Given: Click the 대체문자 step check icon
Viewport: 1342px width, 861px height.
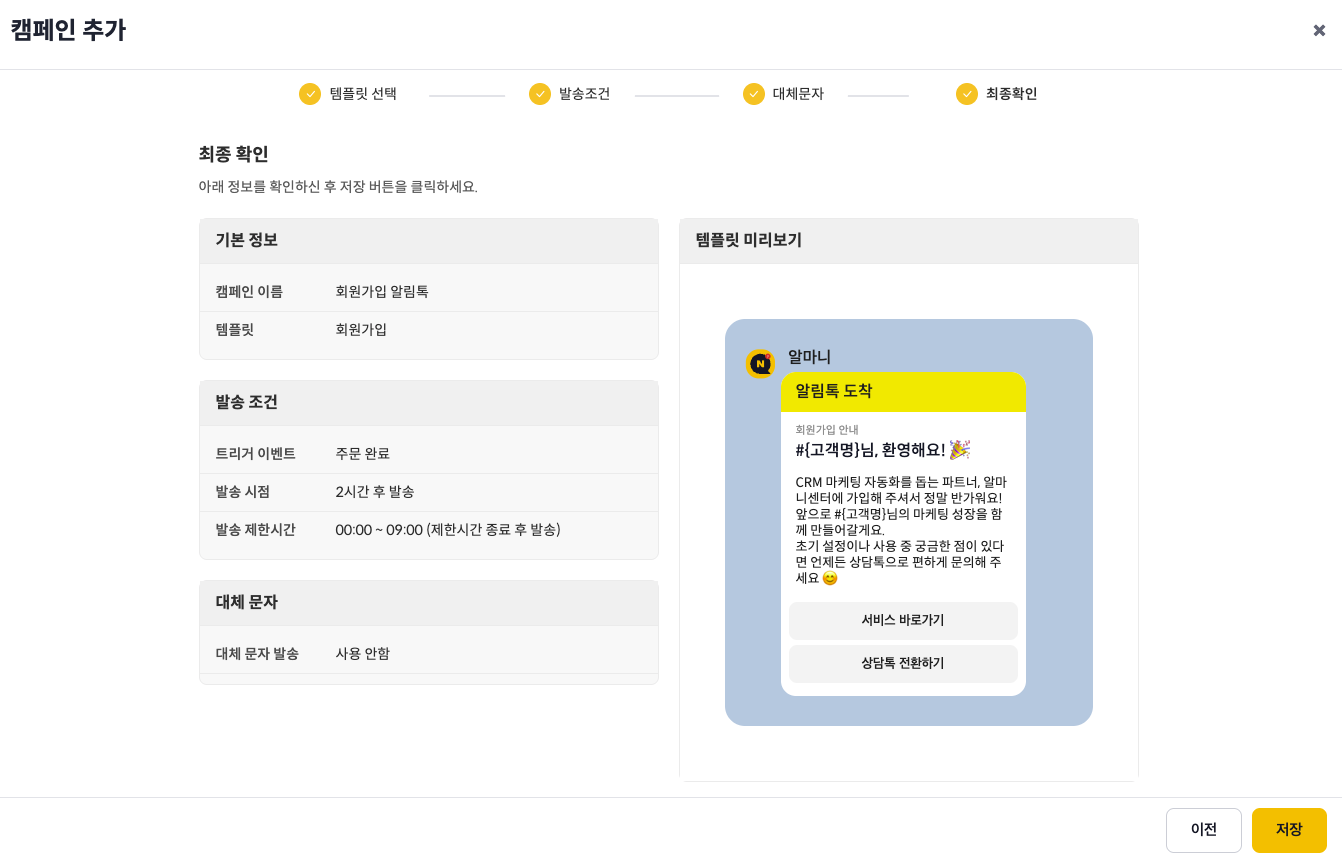Looking at the screenshot, I should 754,94.
